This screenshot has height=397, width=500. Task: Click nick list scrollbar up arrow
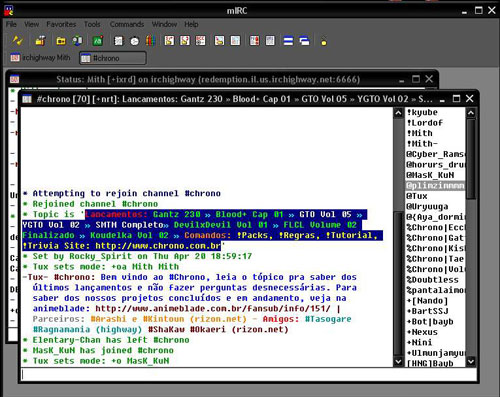(x=471, y=113)
